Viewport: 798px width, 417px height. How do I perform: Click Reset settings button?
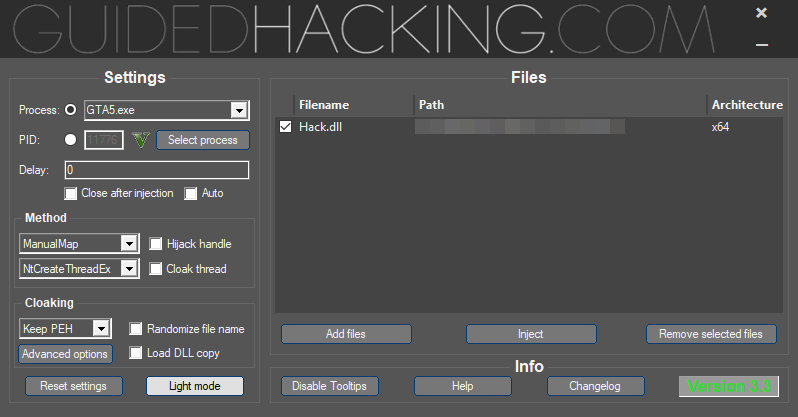74,386
